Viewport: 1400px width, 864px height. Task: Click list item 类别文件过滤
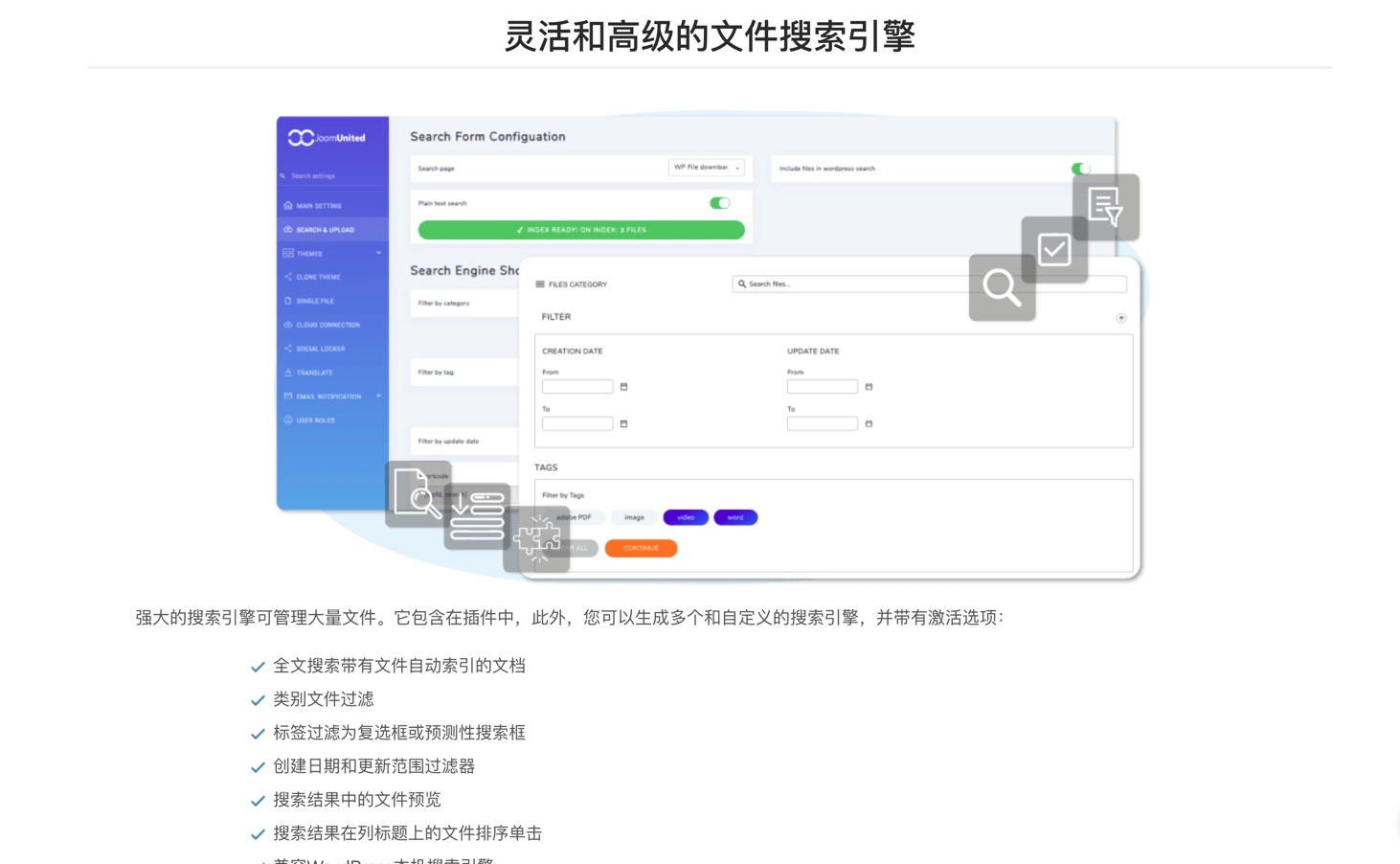click(x=324, y=699)
